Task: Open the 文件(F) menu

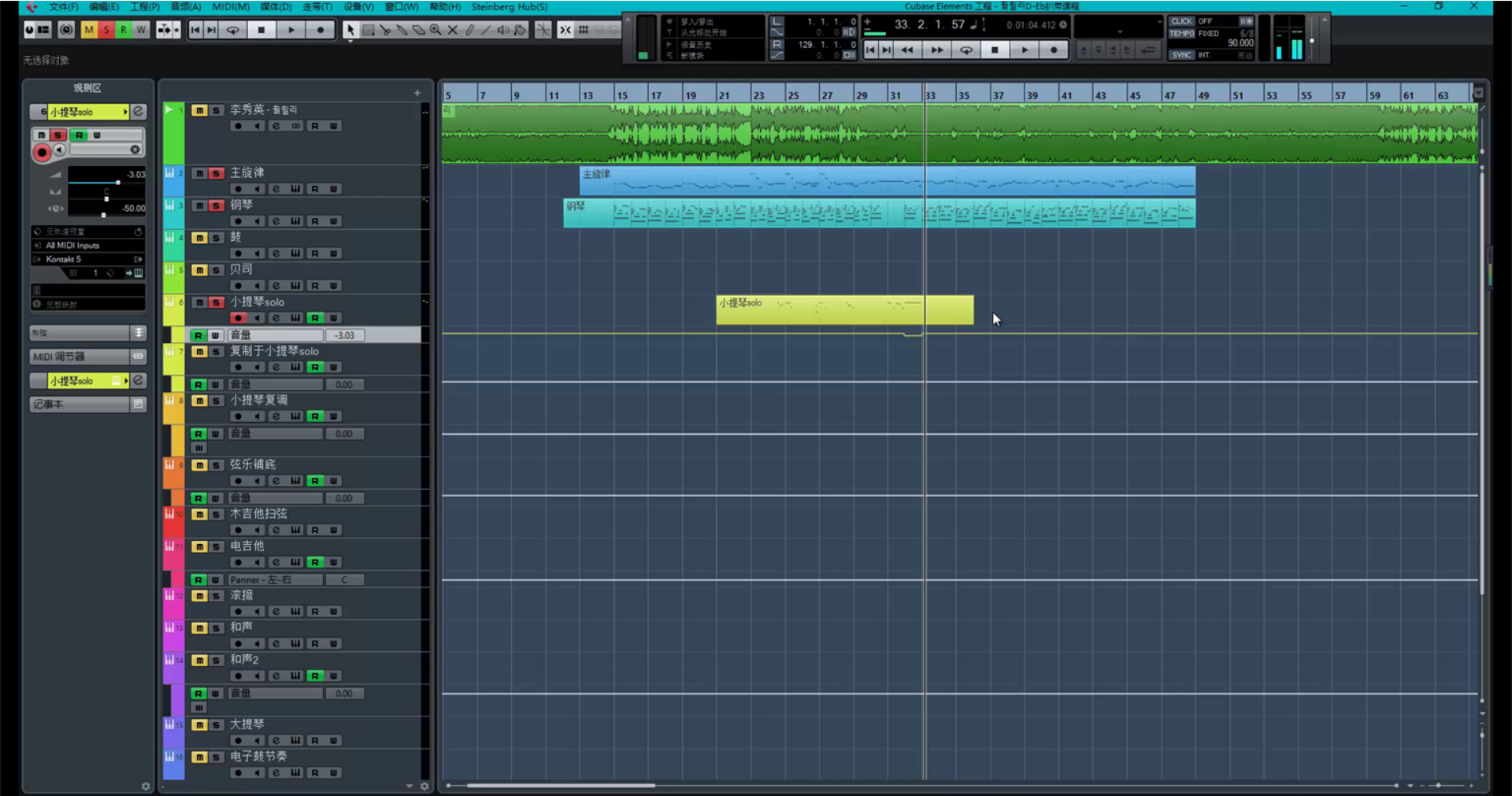Action: pyautogui.click(x=64, y=6)
